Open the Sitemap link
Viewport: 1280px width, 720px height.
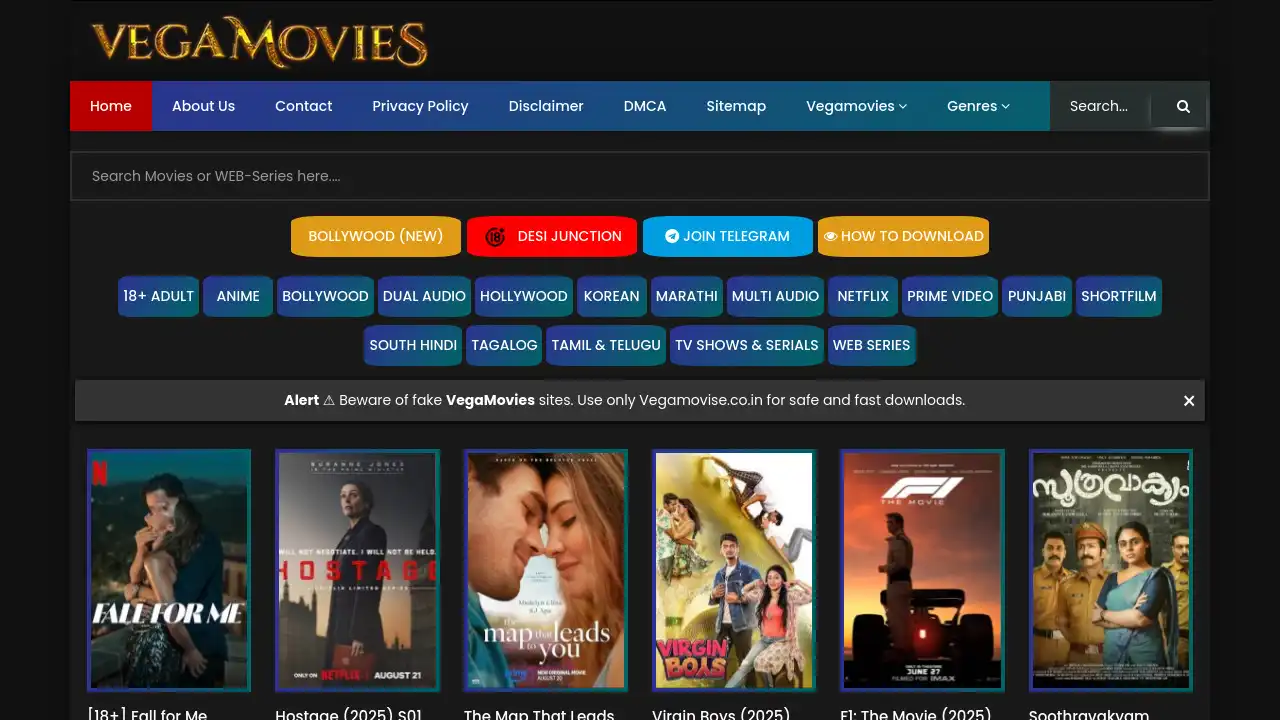(736, 106)
